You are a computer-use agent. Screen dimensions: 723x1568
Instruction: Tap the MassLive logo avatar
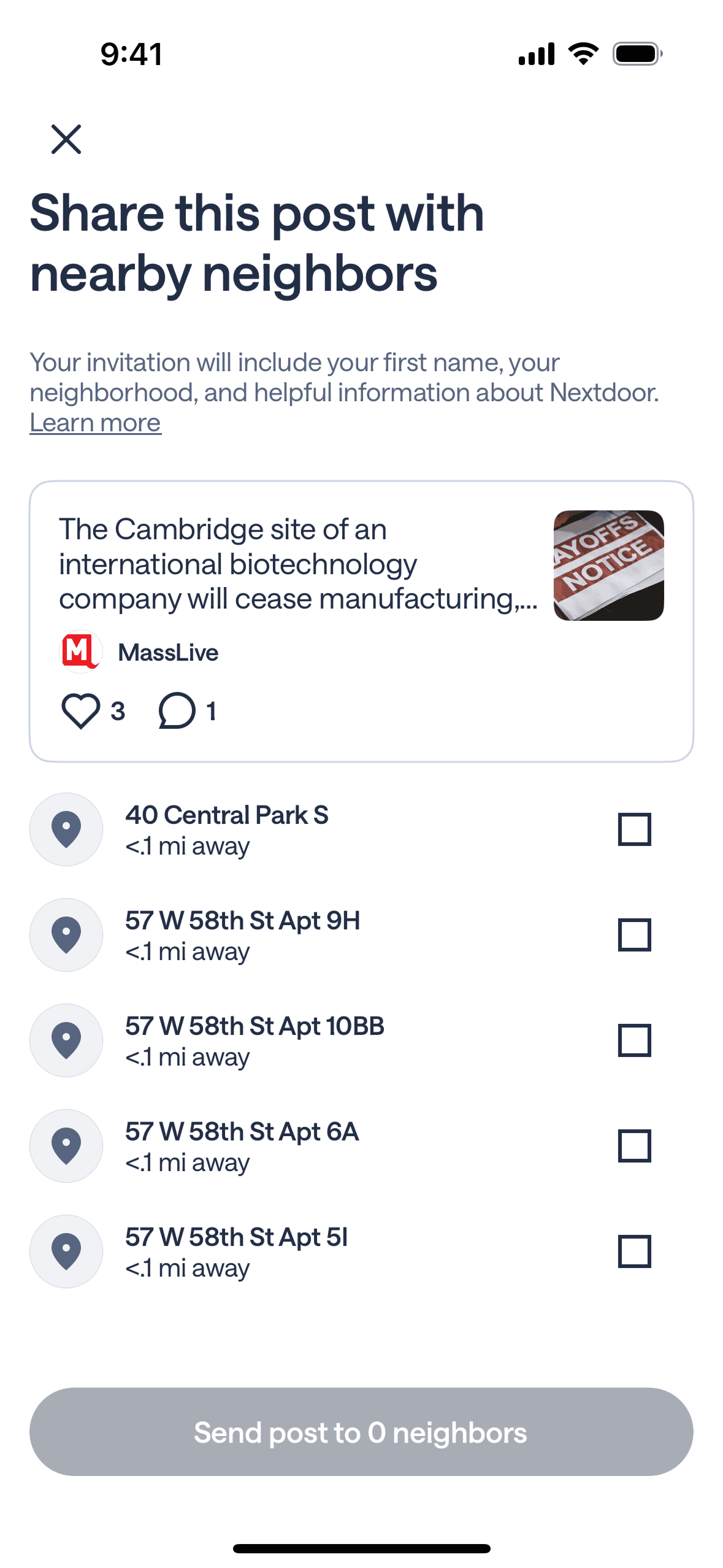(x=80, y=651)
